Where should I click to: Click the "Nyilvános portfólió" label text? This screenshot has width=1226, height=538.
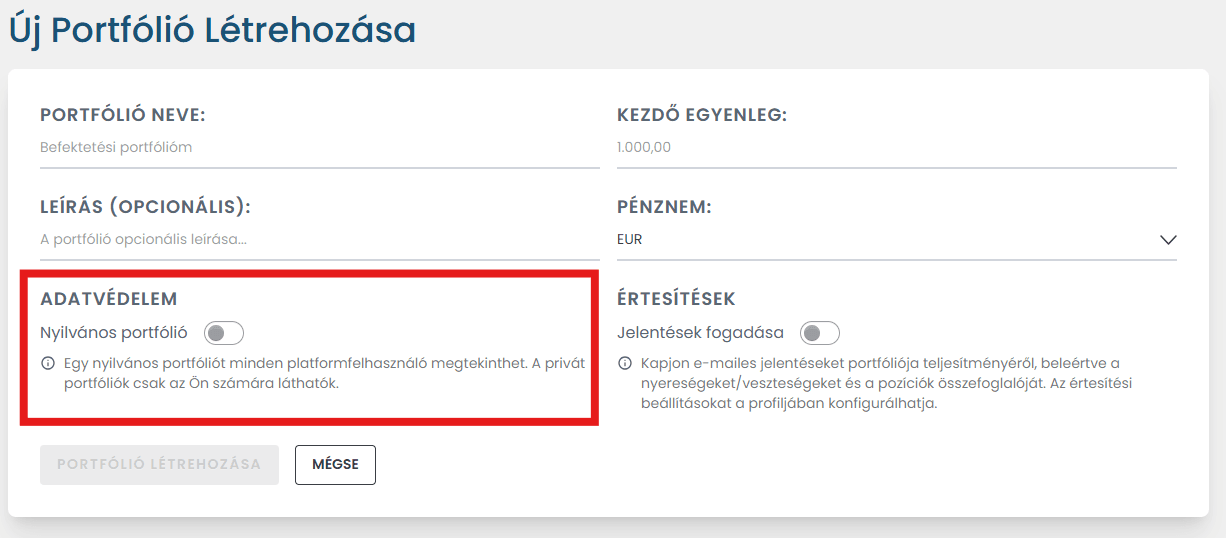[114, 333]
